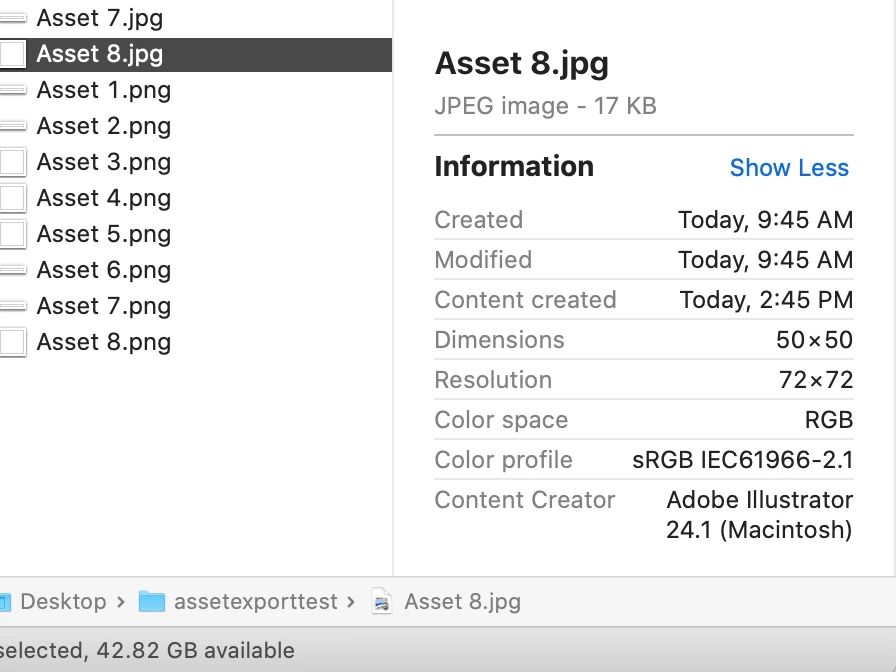896x672 pixels.
Task: Click the Dimensions value 50×50
Action: (814, 340)
